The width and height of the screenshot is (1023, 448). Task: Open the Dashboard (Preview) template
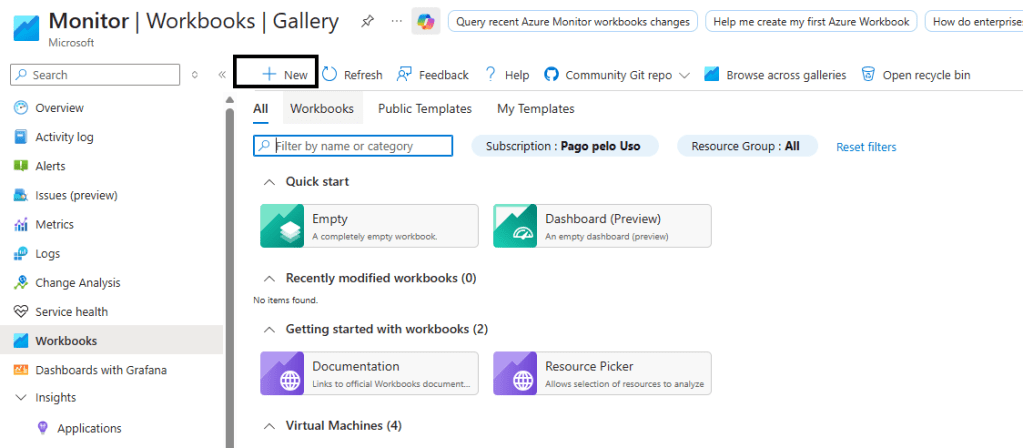point(602,226)
